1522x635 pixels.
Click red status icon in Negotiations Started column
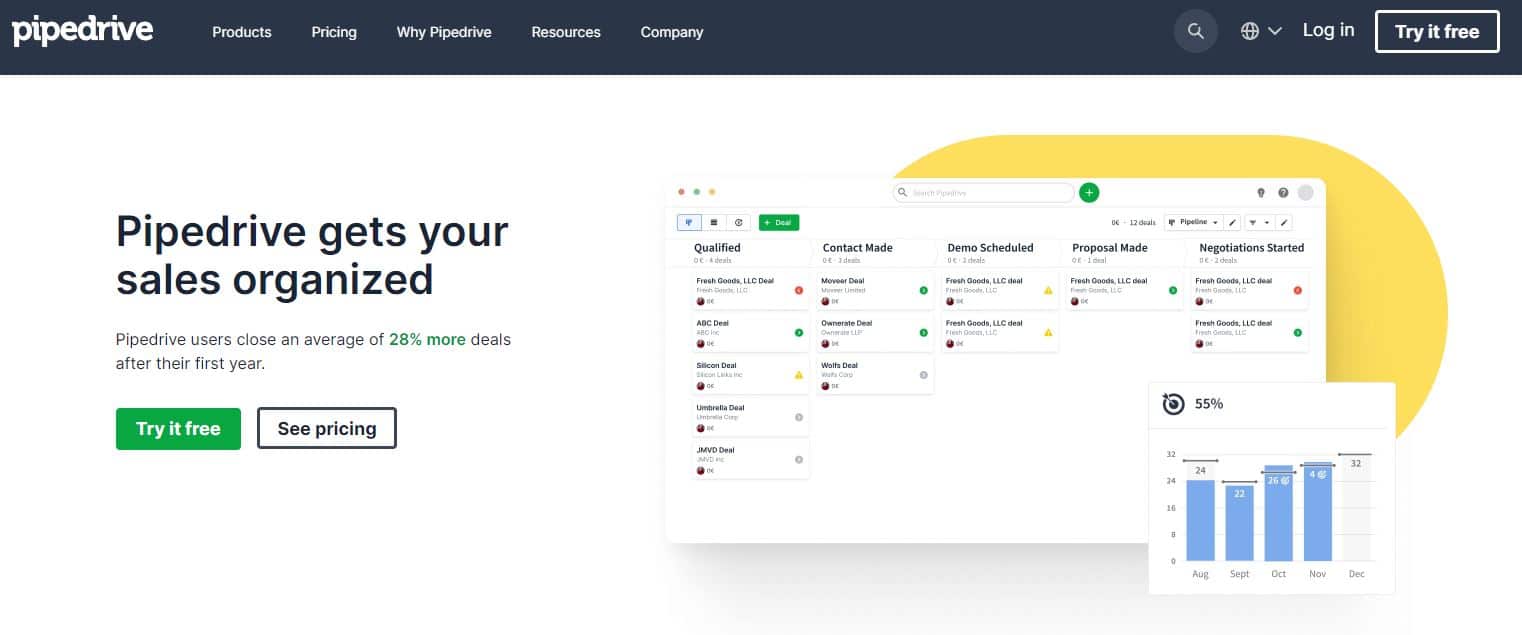(x=1297, y=290)
